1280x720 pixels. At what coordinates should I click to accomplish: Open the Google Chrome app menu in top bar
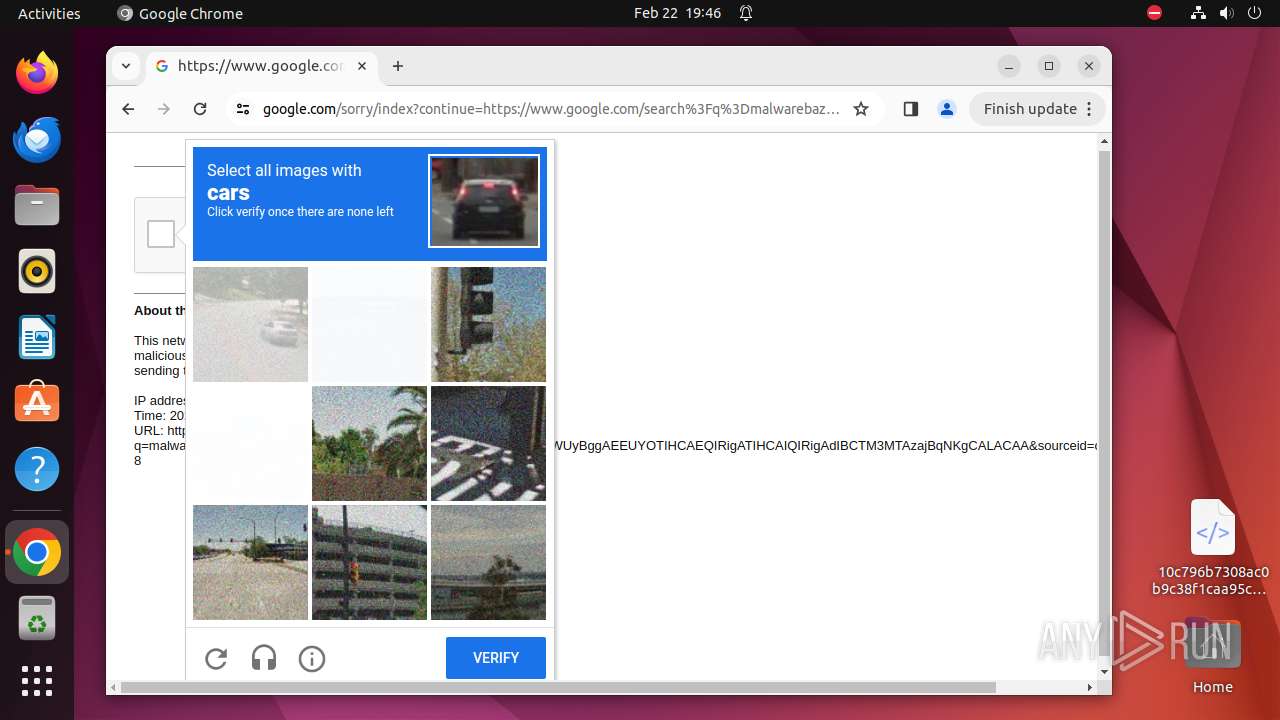(180, 13)
